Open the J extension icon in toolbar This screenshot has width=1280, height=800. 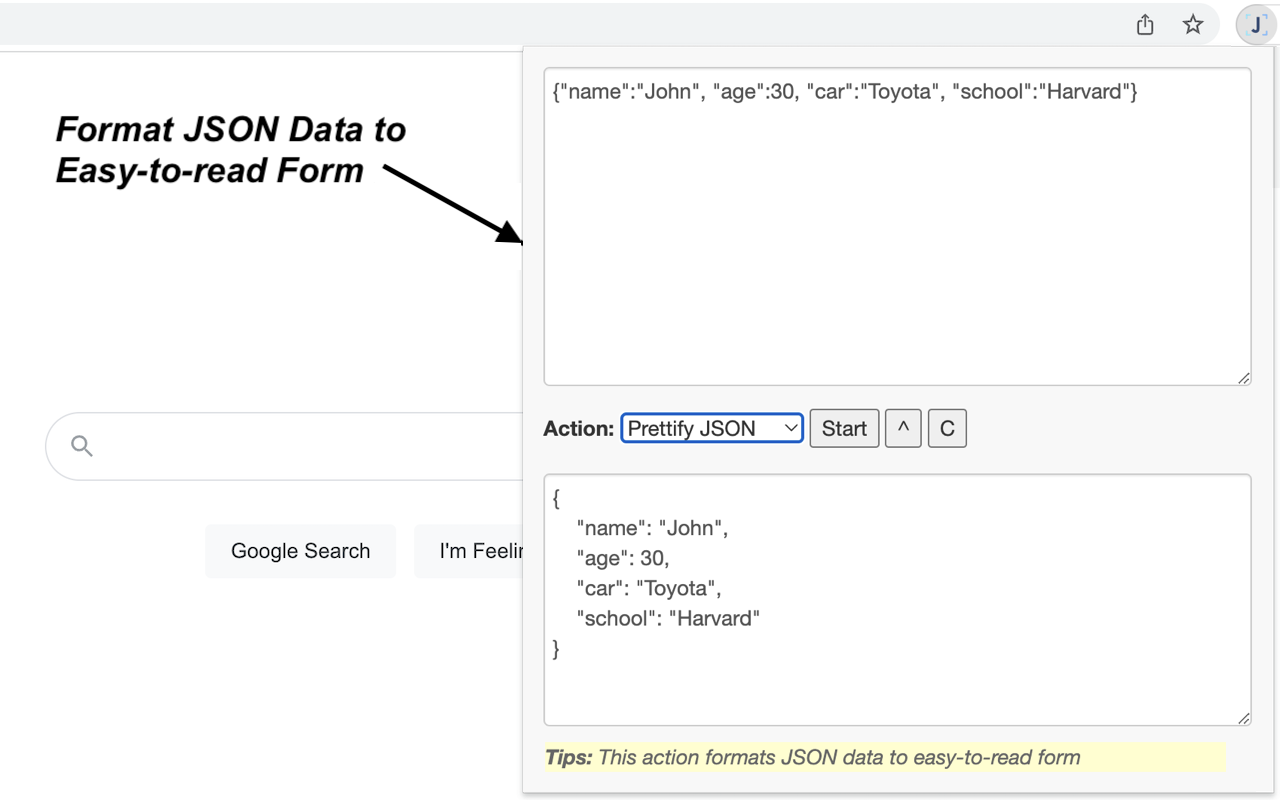[x=1254, y=23]
